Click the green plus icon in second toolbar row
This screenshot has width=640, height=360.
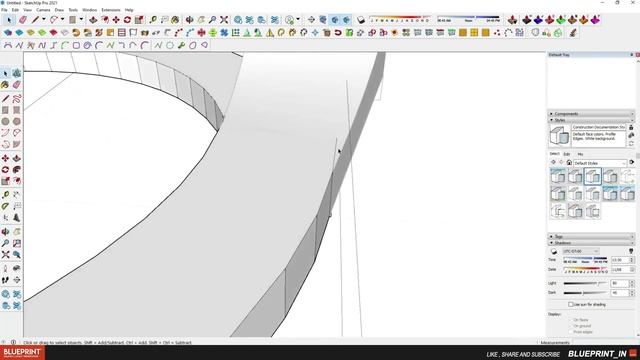(213, 33)
